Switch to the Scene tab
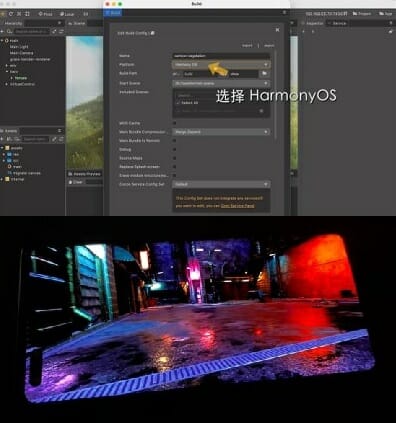Viewport: 396px width, 423px height. click(x=77, y=23)
